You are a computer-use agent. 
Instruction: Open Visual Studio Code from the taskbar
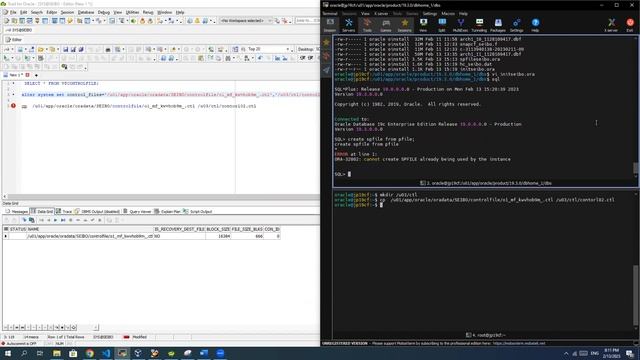[x=106, y=353]
